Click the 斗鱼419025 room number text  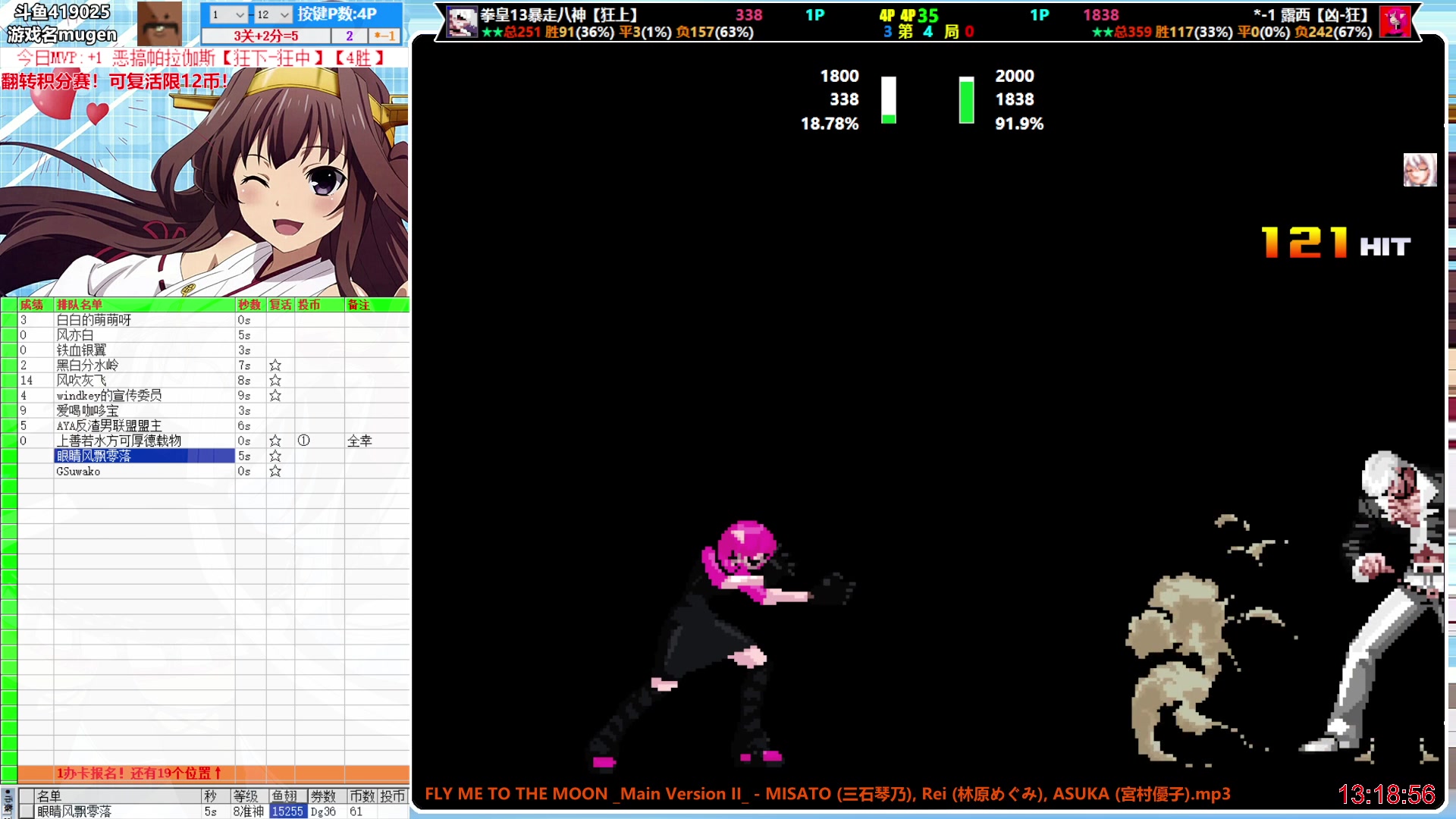(x=62, y=12)
